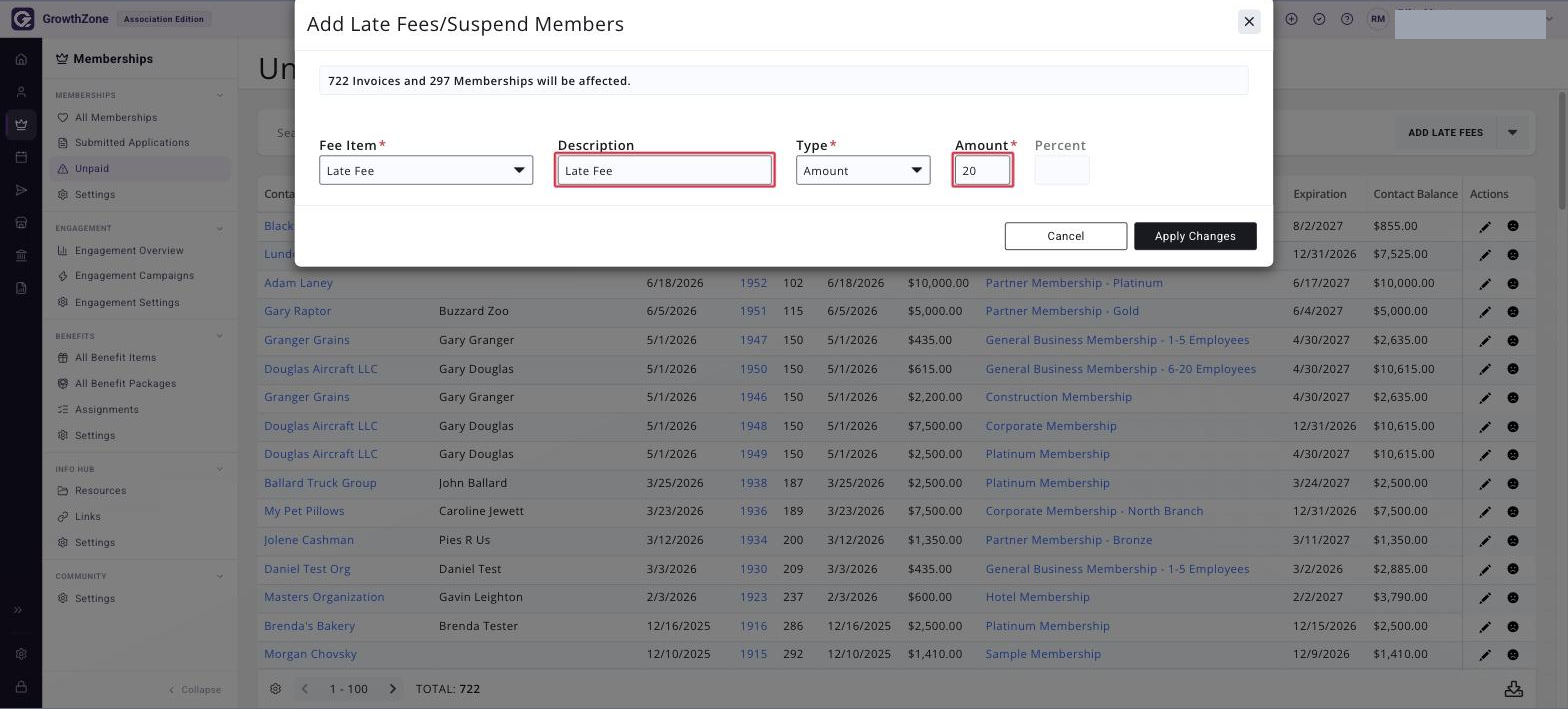This screenshot has width=1568, height=709.
Task: Expand the left rail with double-chevron icon
Action: (18, 610)
